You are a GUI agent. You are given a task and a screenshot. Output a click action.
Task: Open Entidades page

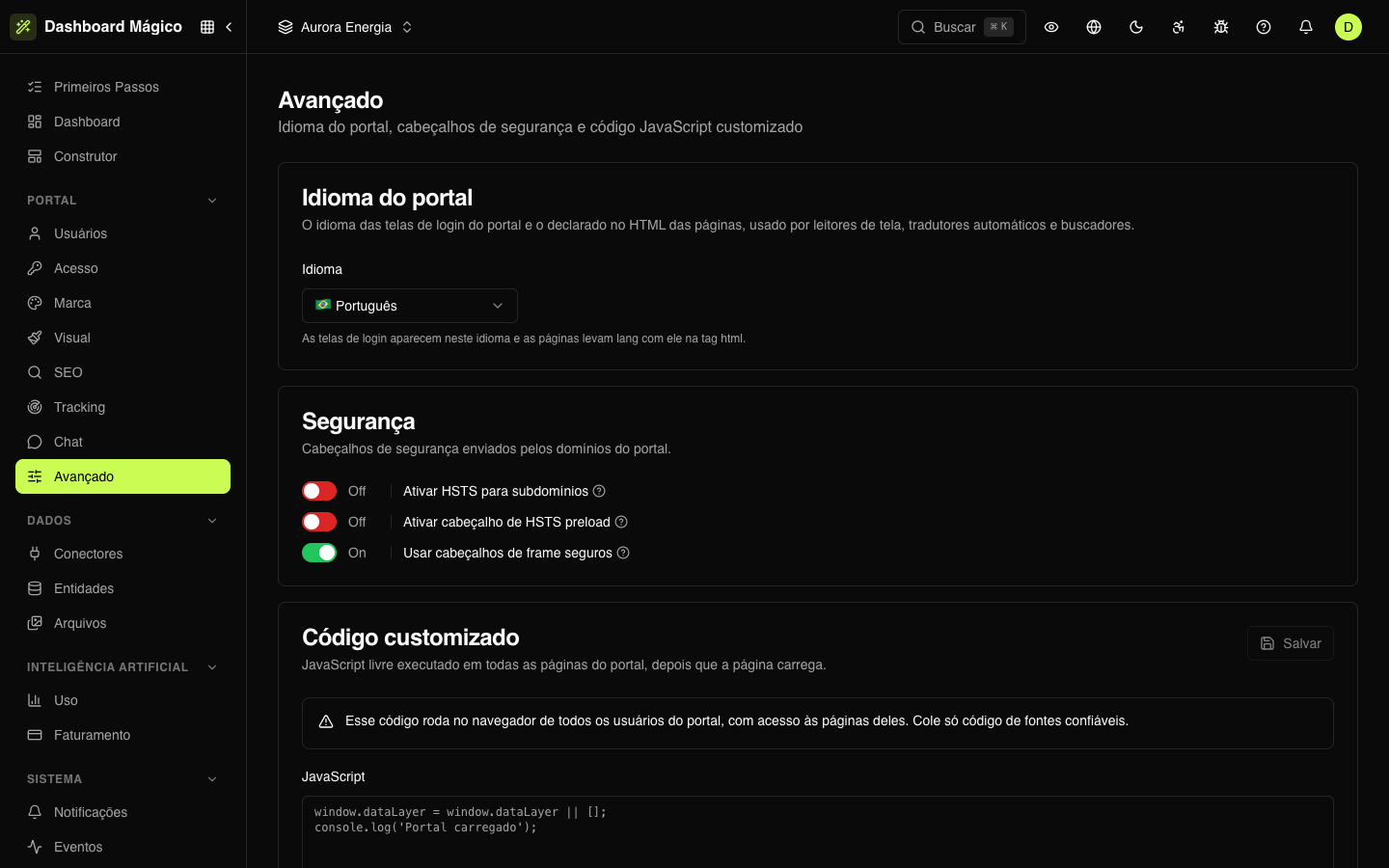click(123, 588)
